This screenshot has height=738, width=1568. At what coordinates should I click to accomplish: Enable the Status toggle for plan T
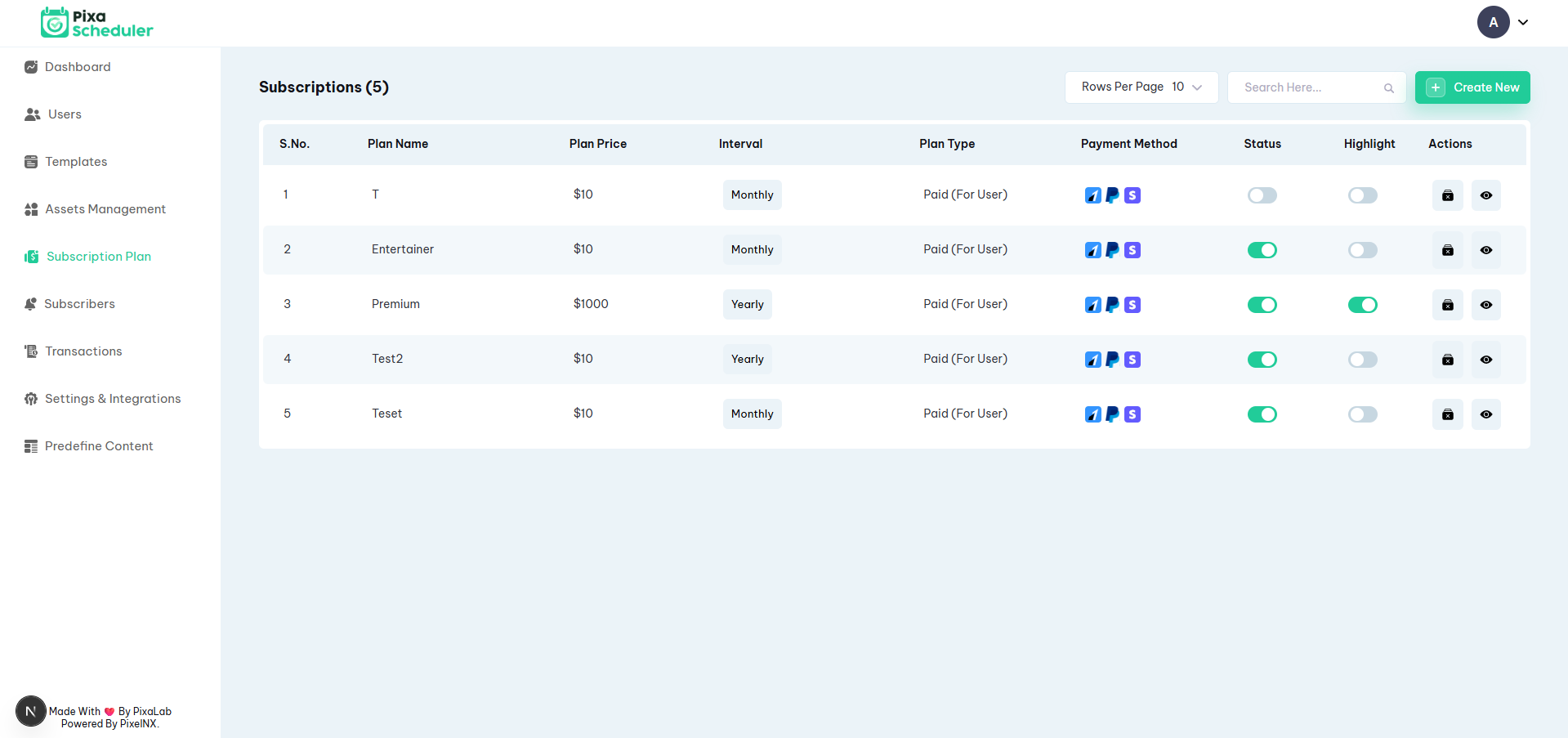(x=1262, y=195)
